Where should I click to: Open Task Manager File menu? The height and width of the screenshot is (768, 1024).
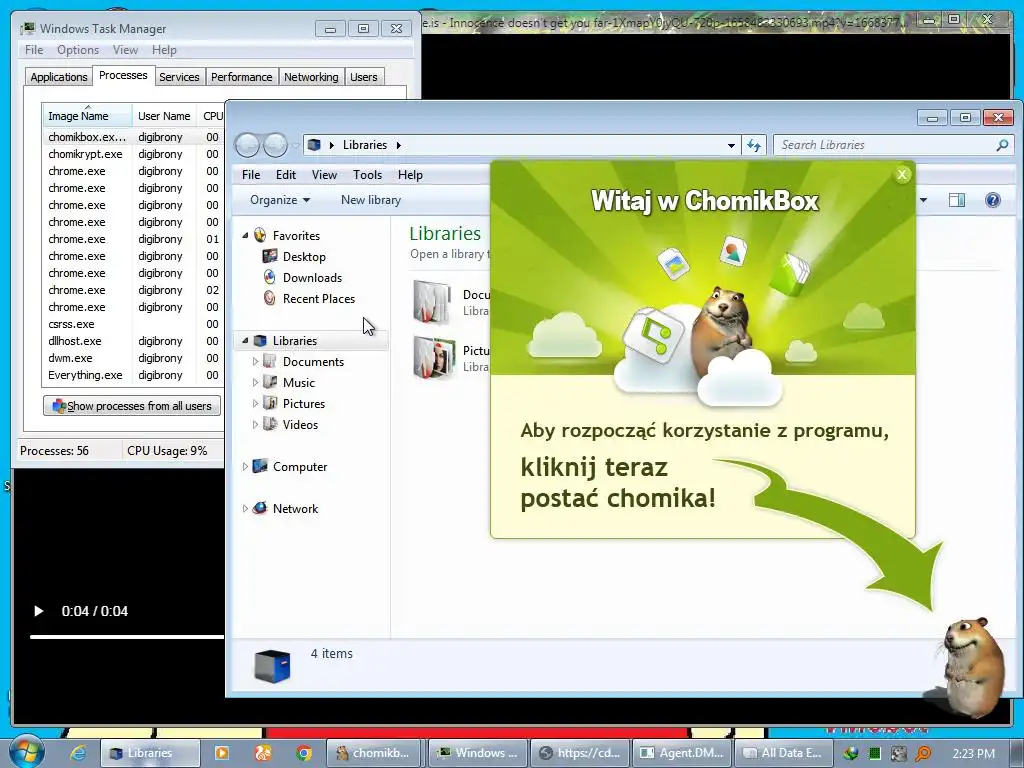(x=34, y=50)
